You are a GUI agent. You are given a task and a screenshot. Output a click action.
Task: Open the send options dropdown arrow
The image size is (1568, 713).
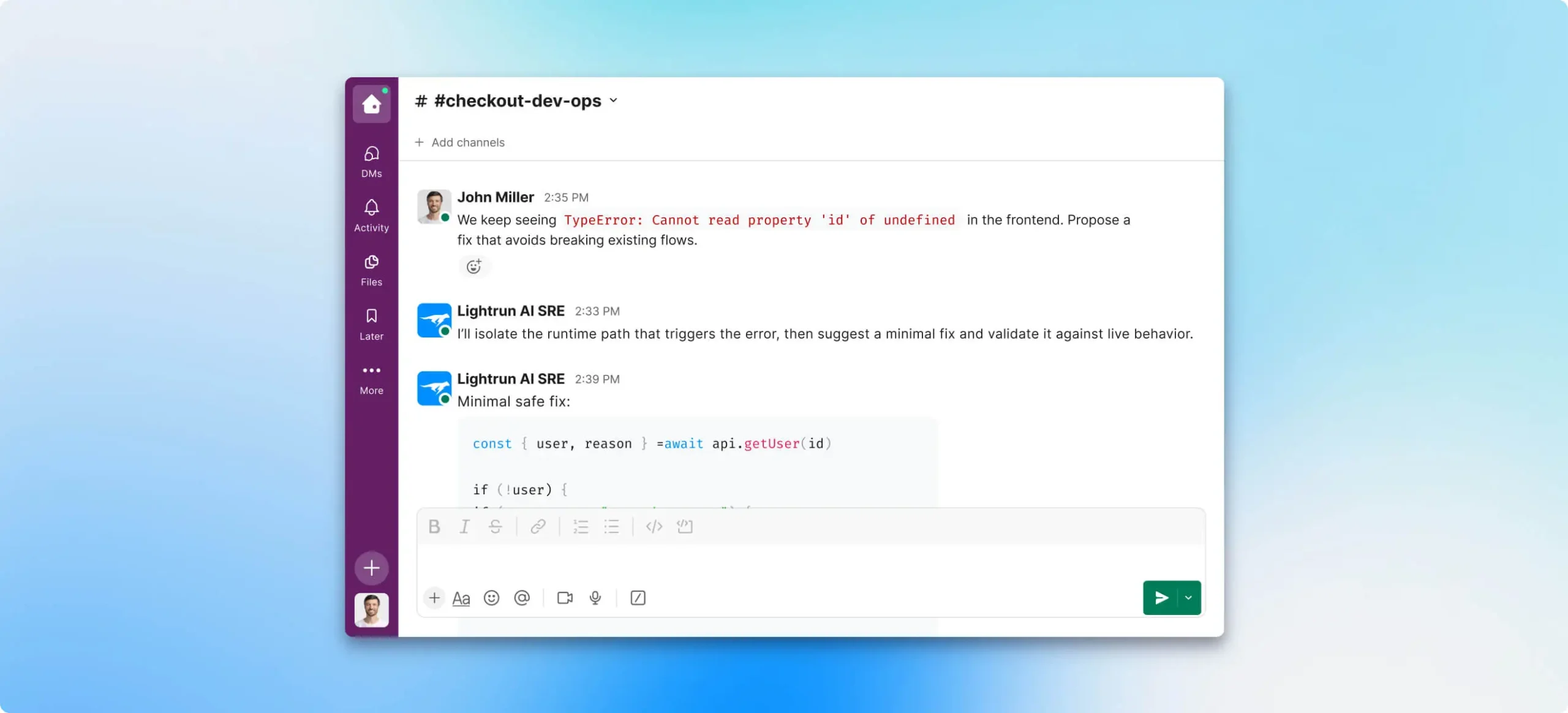point(1188,598)
